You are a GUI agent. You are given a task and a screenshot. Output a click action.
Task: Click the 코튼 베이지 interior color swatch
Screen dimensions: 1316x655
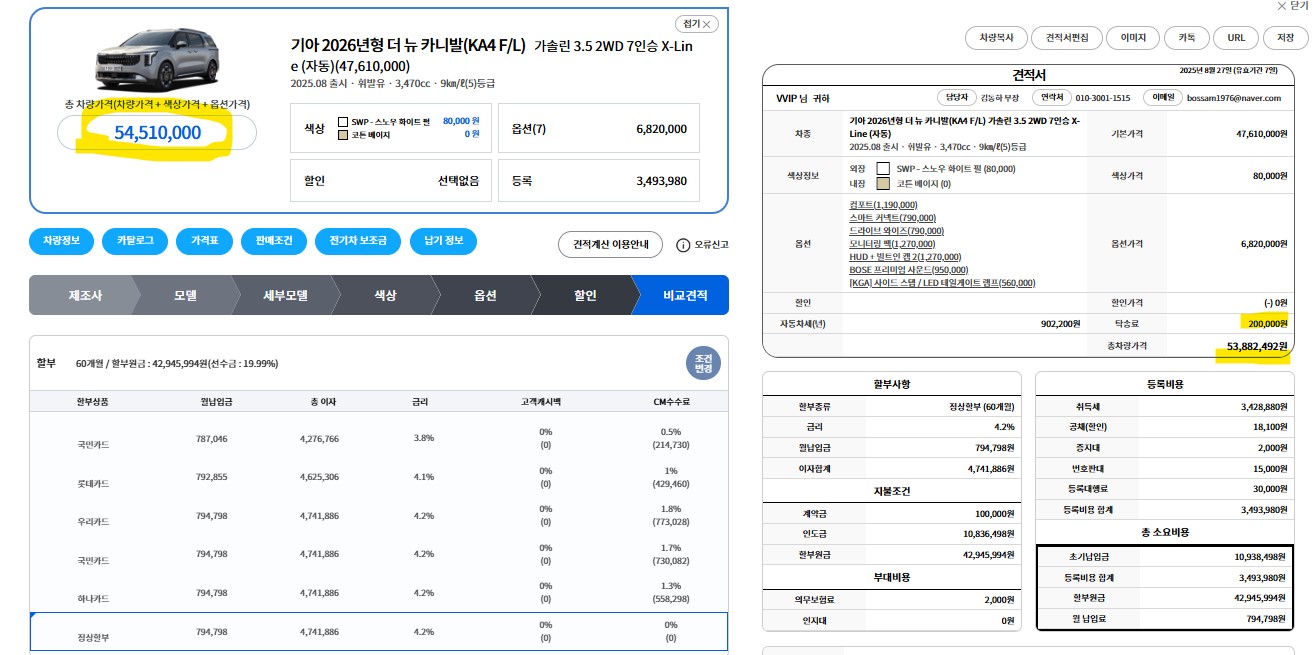click(343, 134)
